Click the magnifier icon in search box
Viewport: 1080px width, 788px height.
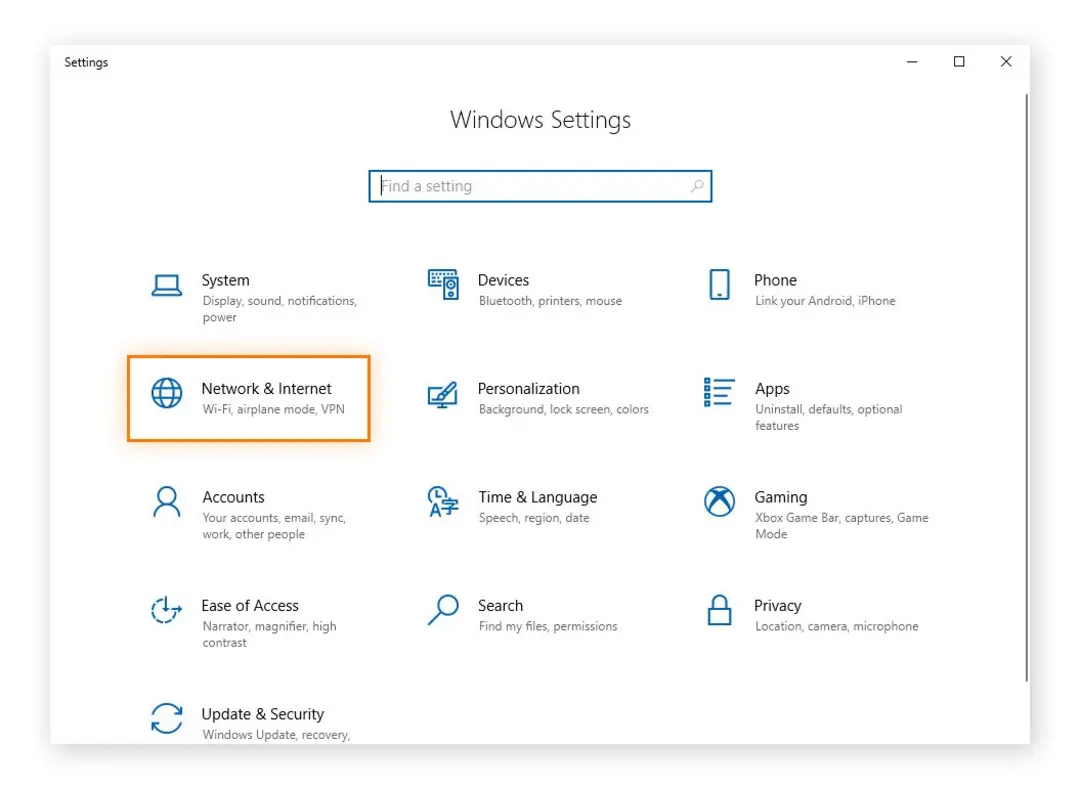697,186
